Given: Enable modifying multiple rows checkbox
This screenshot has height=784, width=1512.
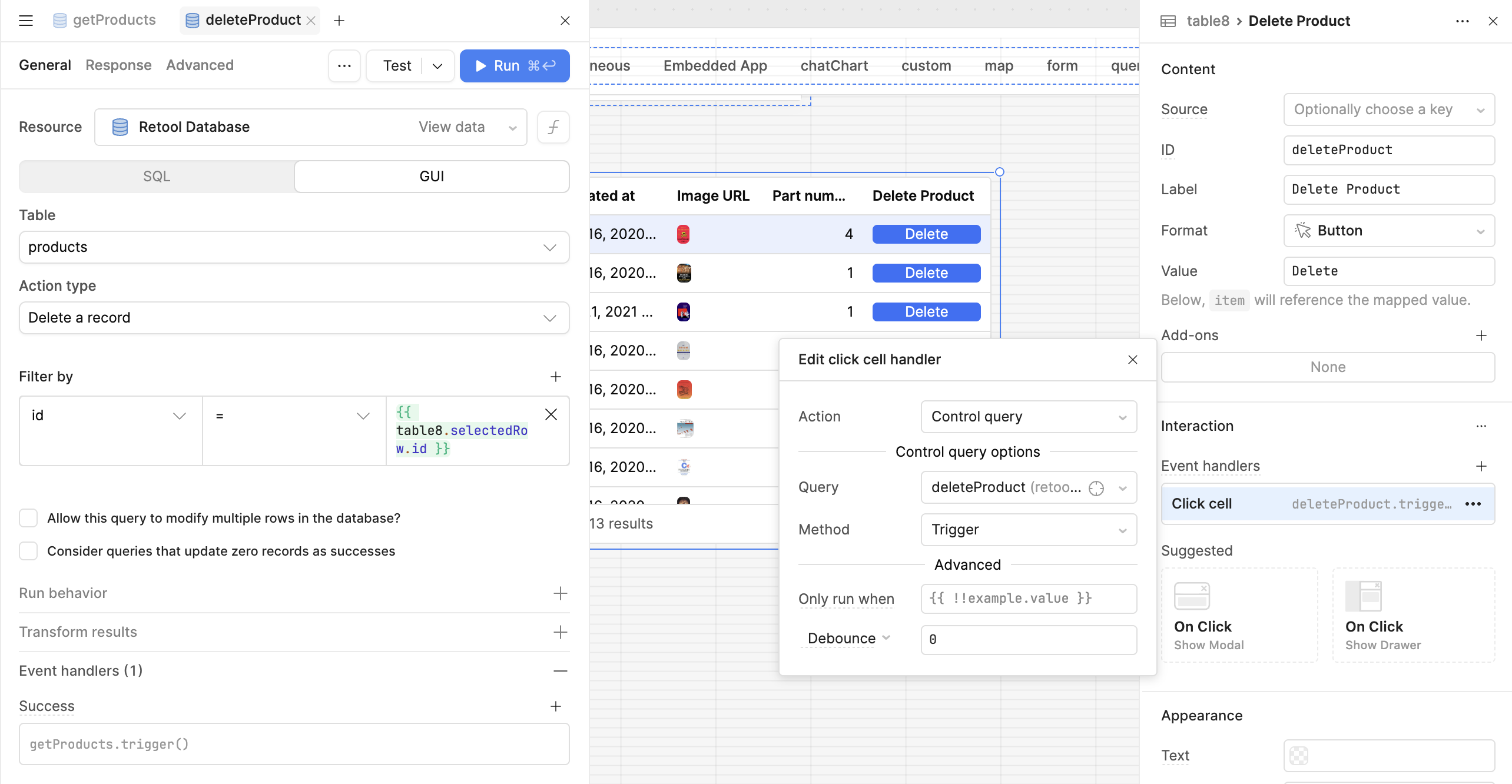Looking at the screenshot, I should 28,518.
